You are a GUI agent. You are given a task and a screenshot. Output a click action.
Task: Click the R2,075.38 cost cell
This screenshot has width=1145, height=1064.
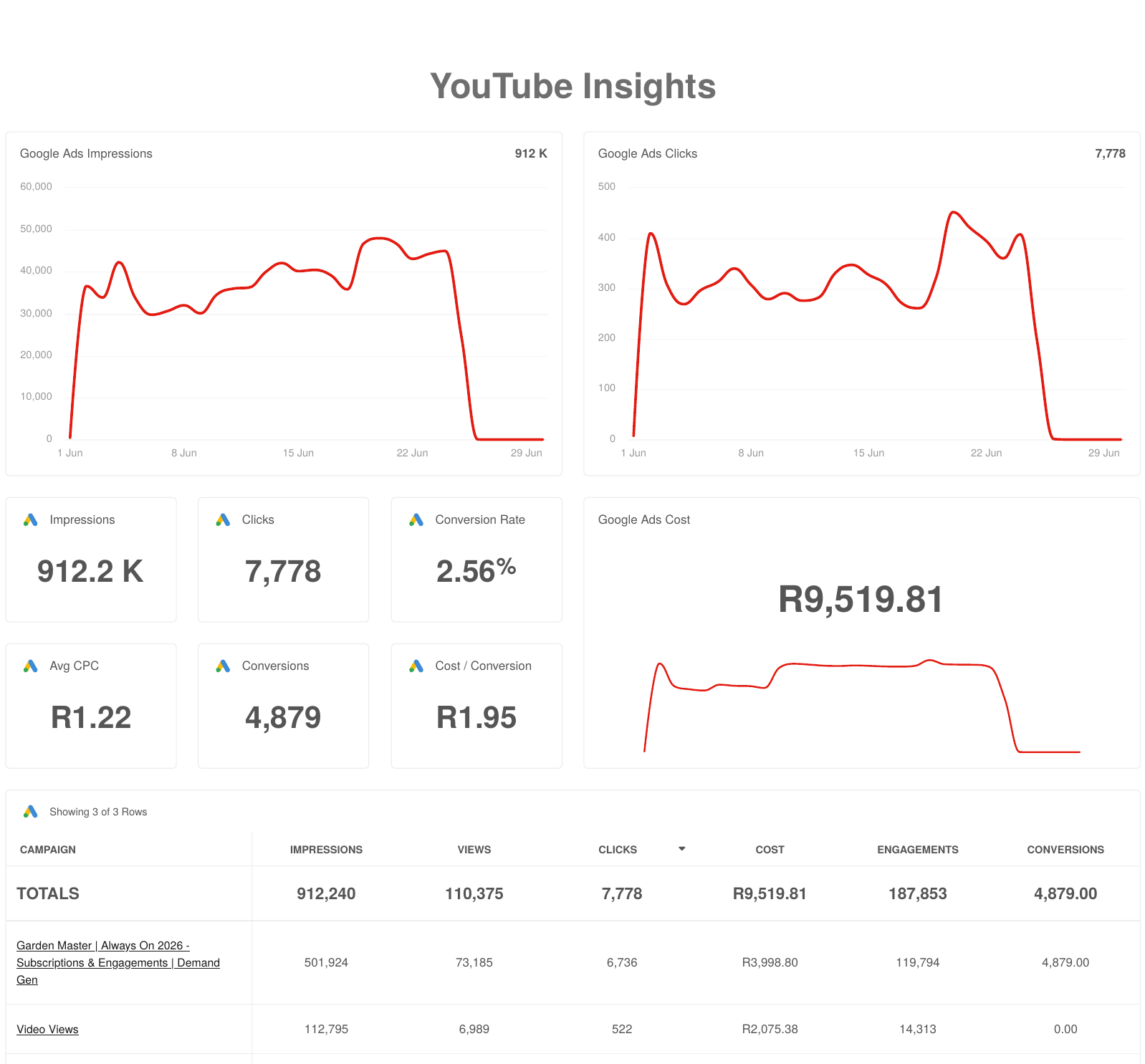point(770,1029)
